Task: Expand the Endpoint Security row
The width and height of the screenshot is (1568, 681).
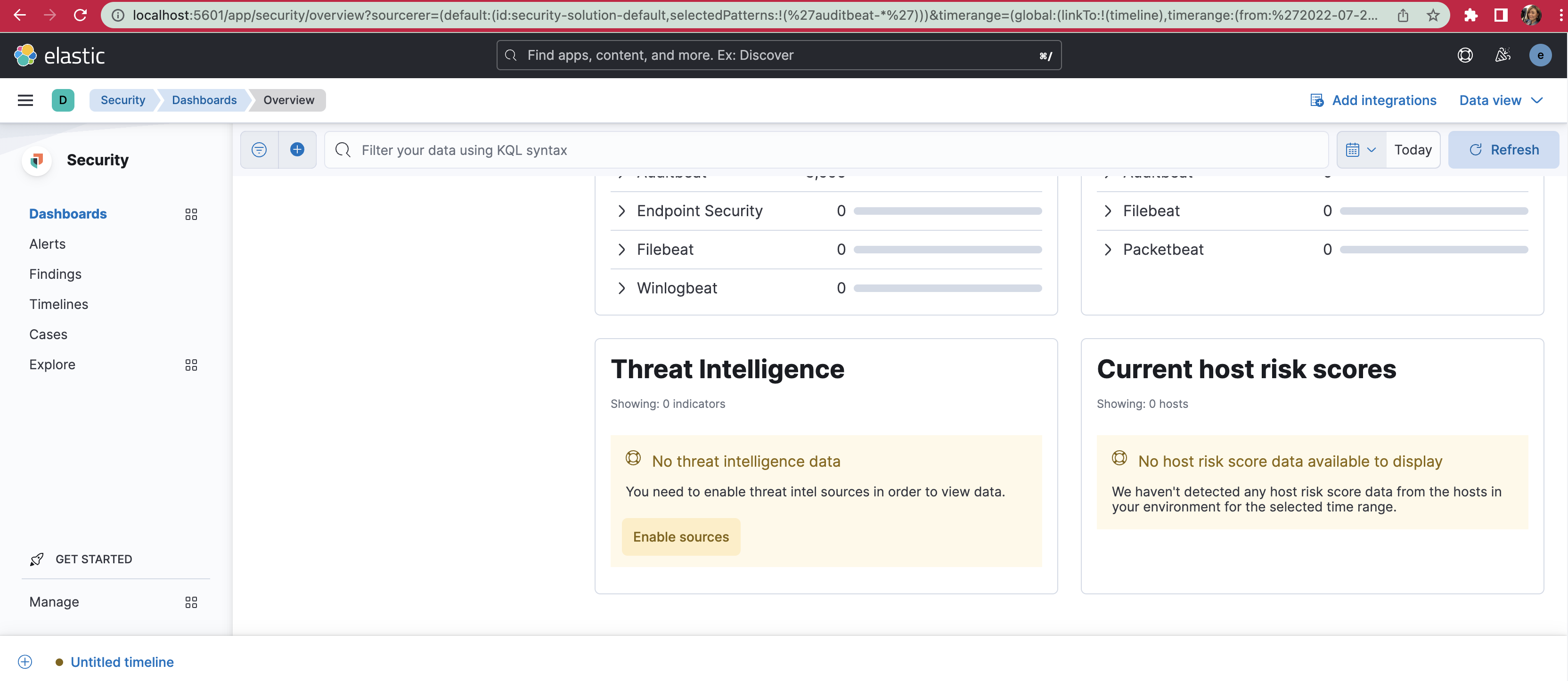Action: [621, 211]
